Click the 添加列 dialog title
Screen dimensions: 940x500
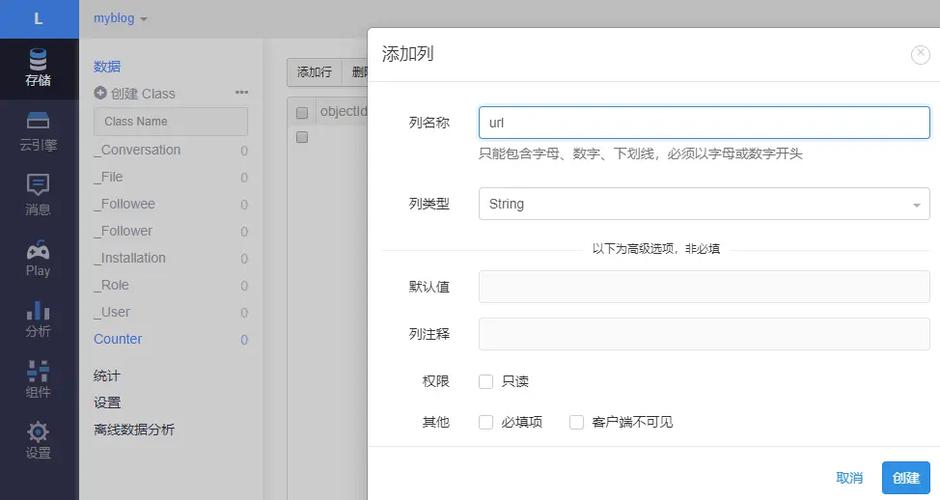(x=408, y=54)
